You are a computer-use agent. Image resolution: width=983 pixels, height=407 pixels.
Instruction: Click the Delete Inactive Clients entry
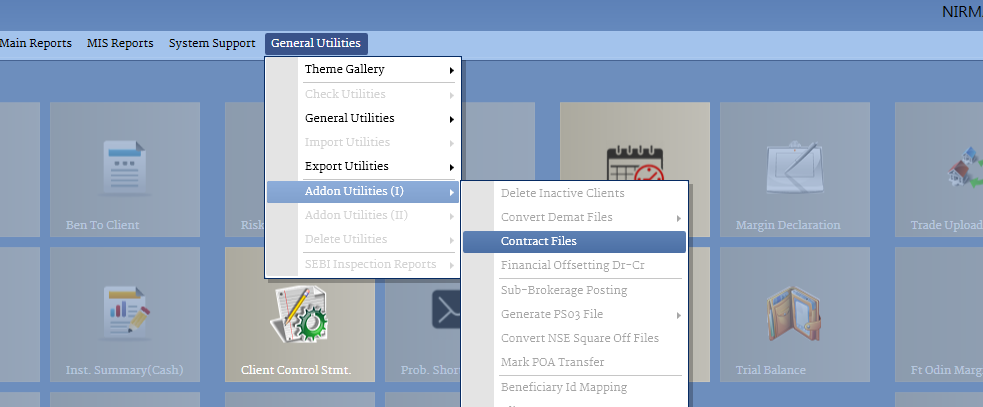562,193
